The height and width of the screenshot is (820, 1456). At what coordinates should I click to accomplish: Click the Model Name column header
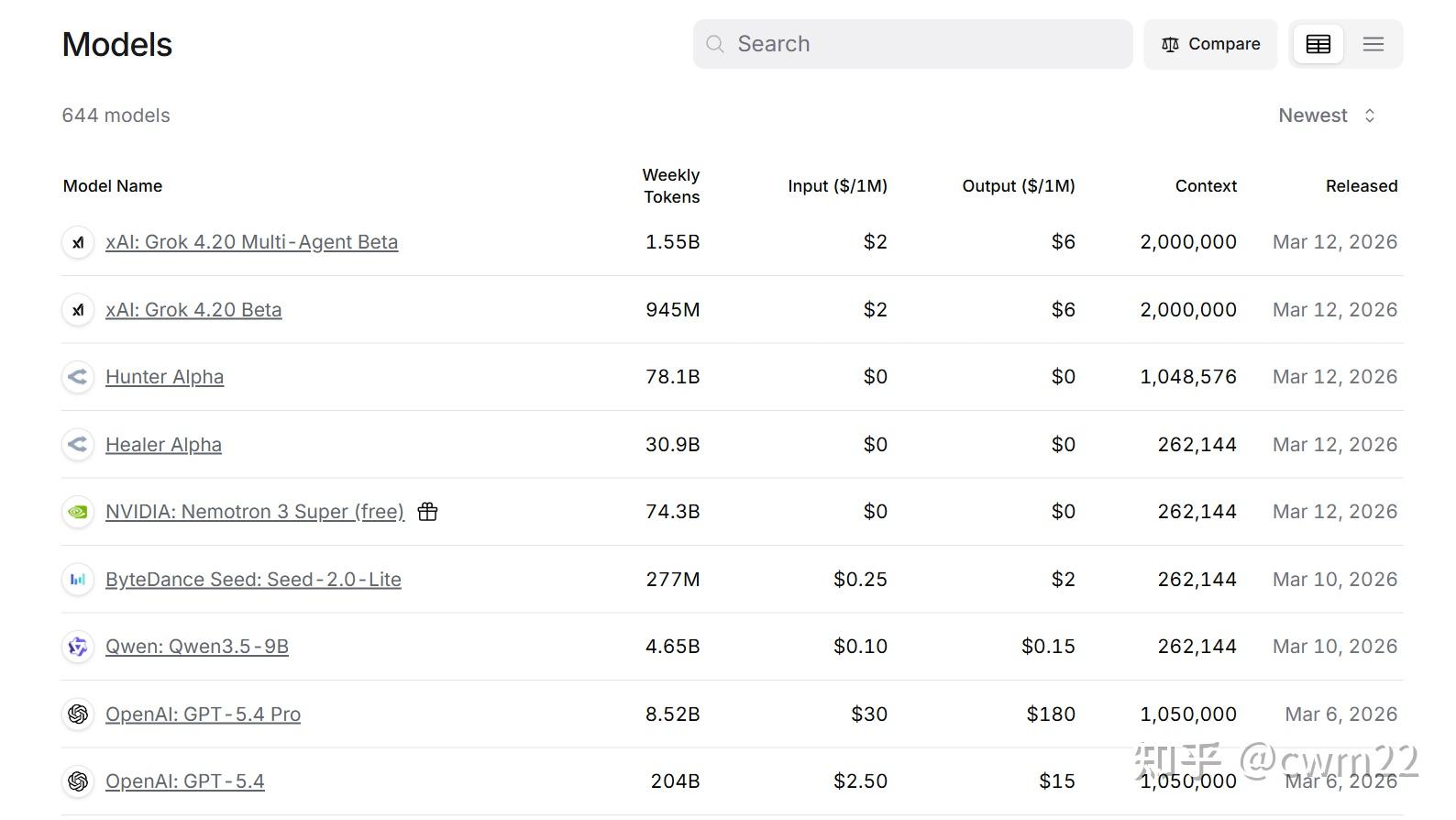tap(113, 186)
